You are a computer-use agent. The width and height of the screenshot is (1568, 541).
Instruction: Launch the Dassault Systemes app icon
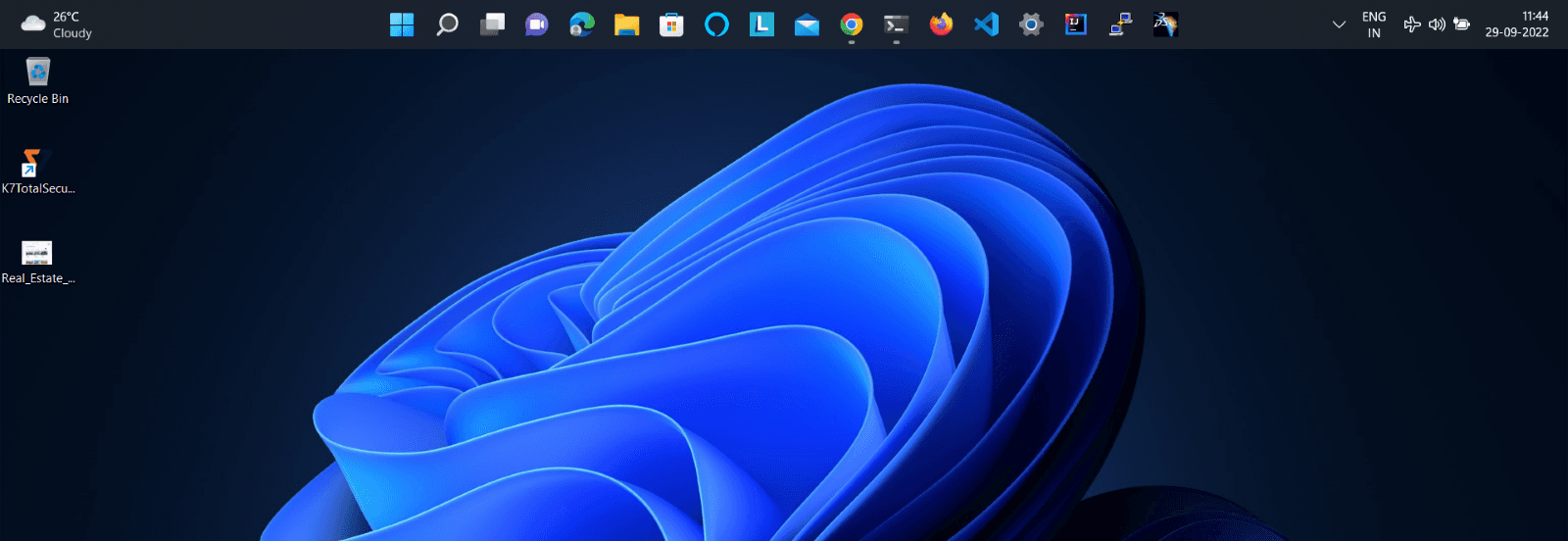tap(1165, 25)
